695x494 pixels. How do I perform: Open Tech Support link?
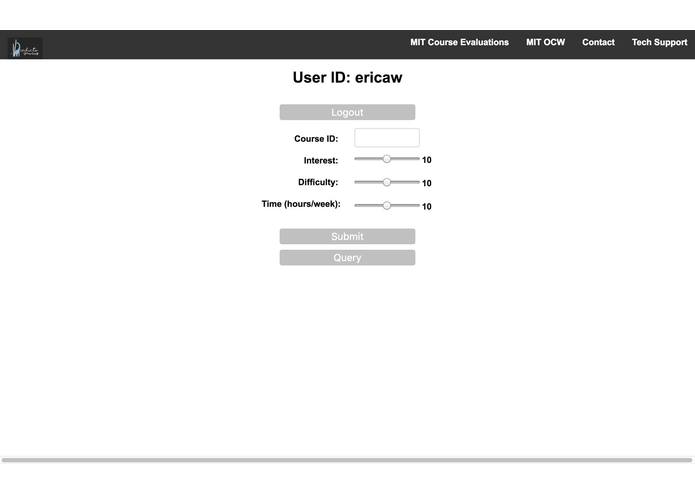659,43
